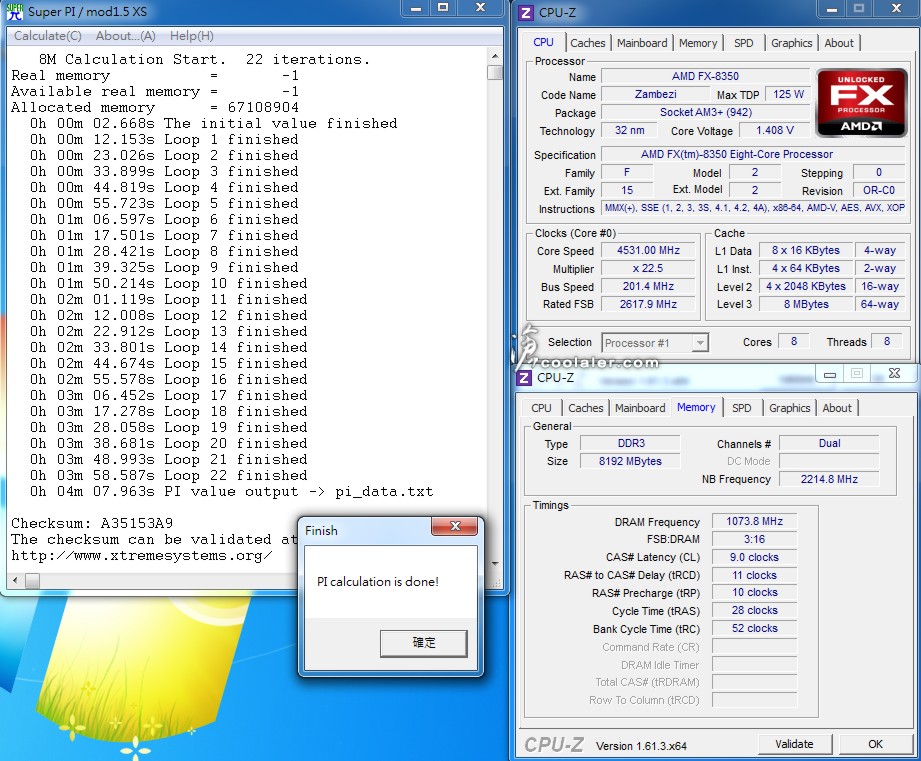Open the Help(H) menu in Super PI

pyautogui.click(x=191, y=36)
